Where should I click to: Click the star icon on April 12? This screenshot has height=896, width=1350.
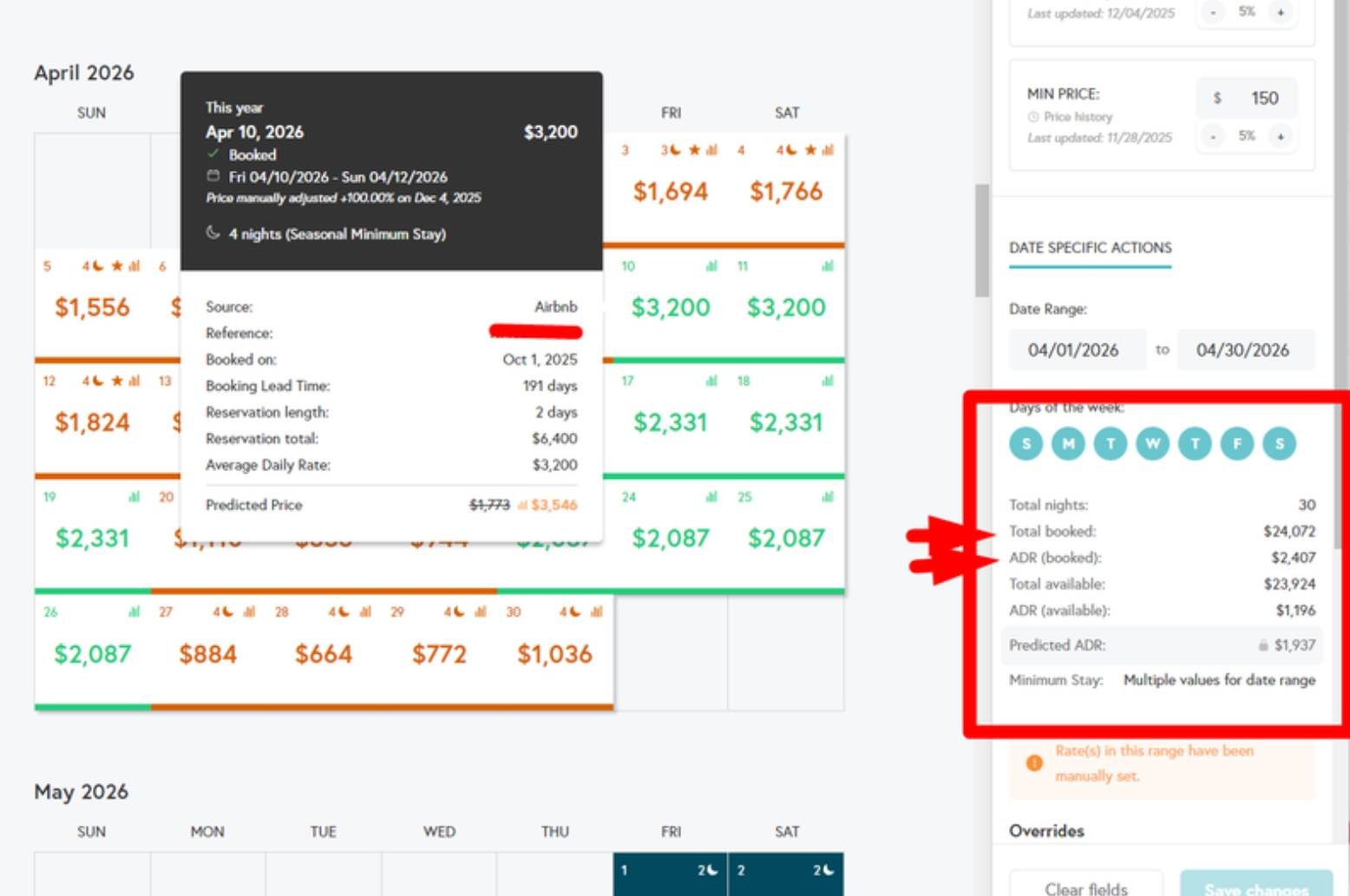(x=117, y=381)
